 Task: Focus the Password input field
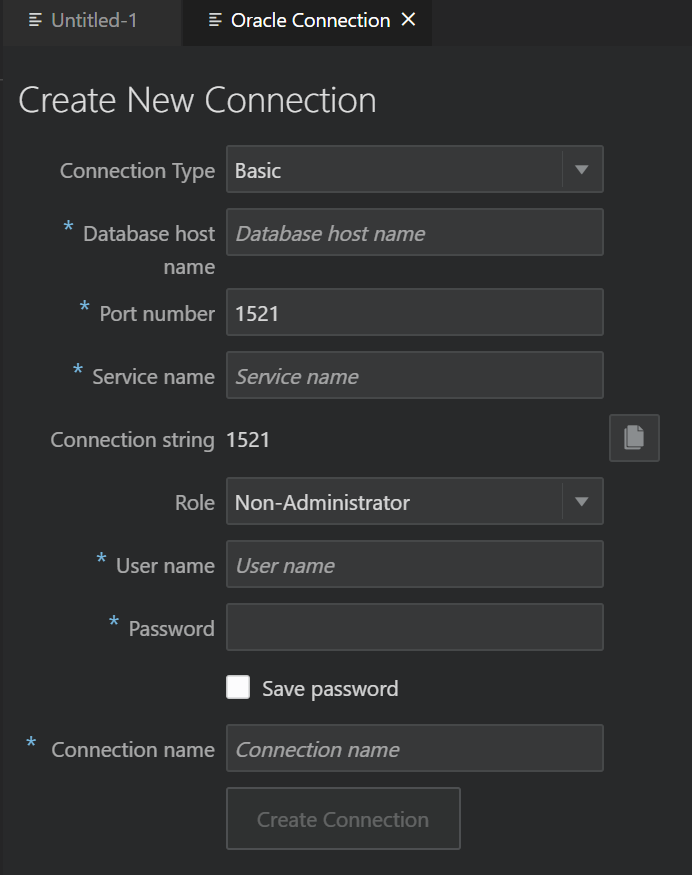pyautogui.click(x=414, y=627)
